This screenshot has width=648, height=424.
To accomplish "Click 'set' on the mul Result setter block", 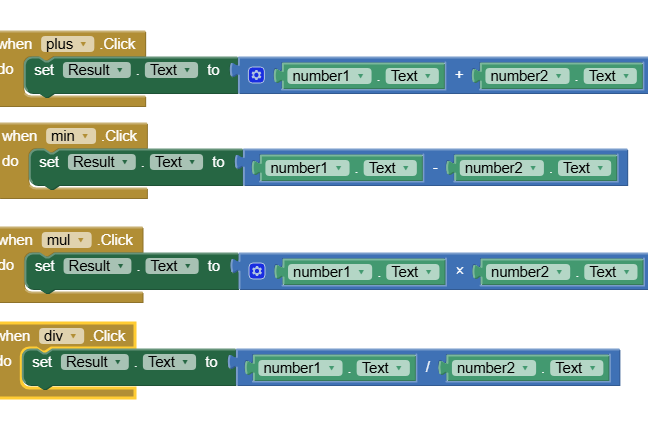I will click(x=45, y=266).
